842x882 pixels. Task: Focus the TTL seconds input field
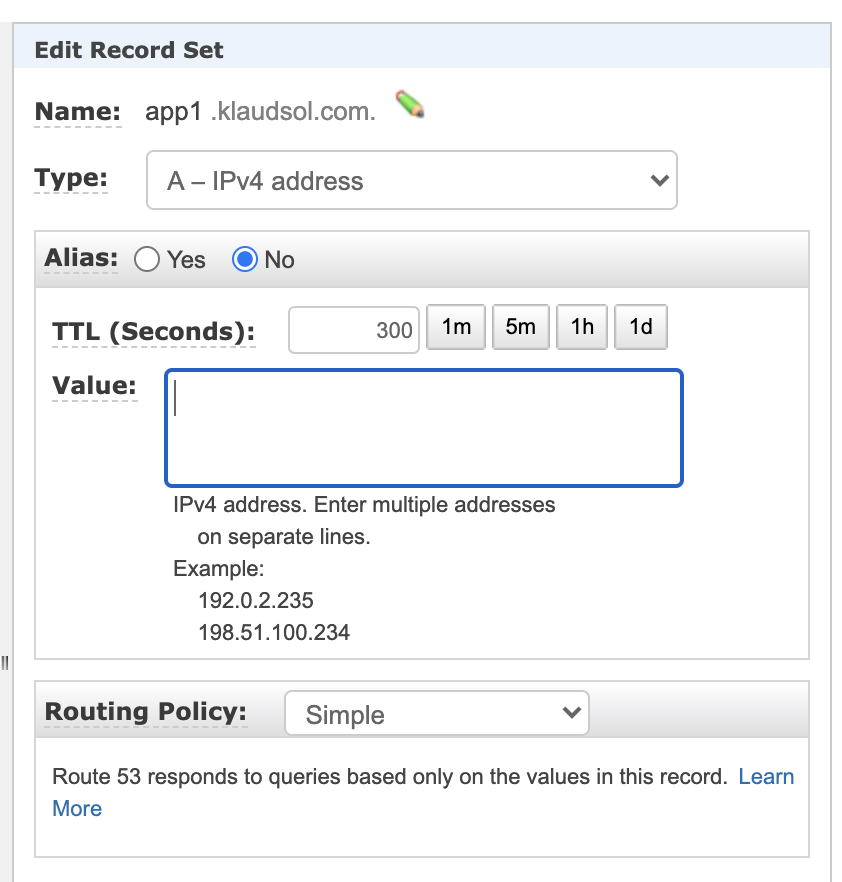tap(354, 330)
